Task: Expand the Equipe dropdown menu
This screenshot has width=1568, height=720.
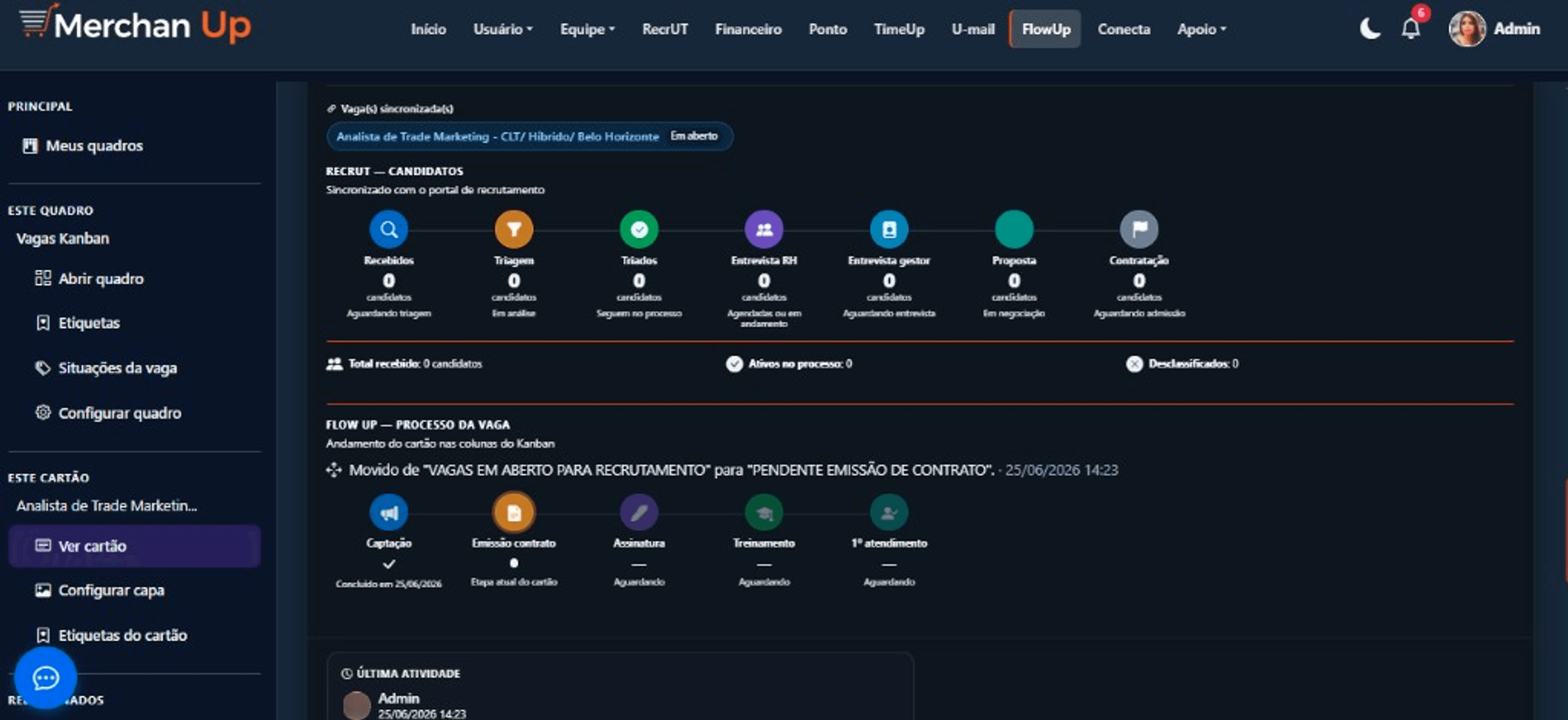Action: tap(588, 29)
